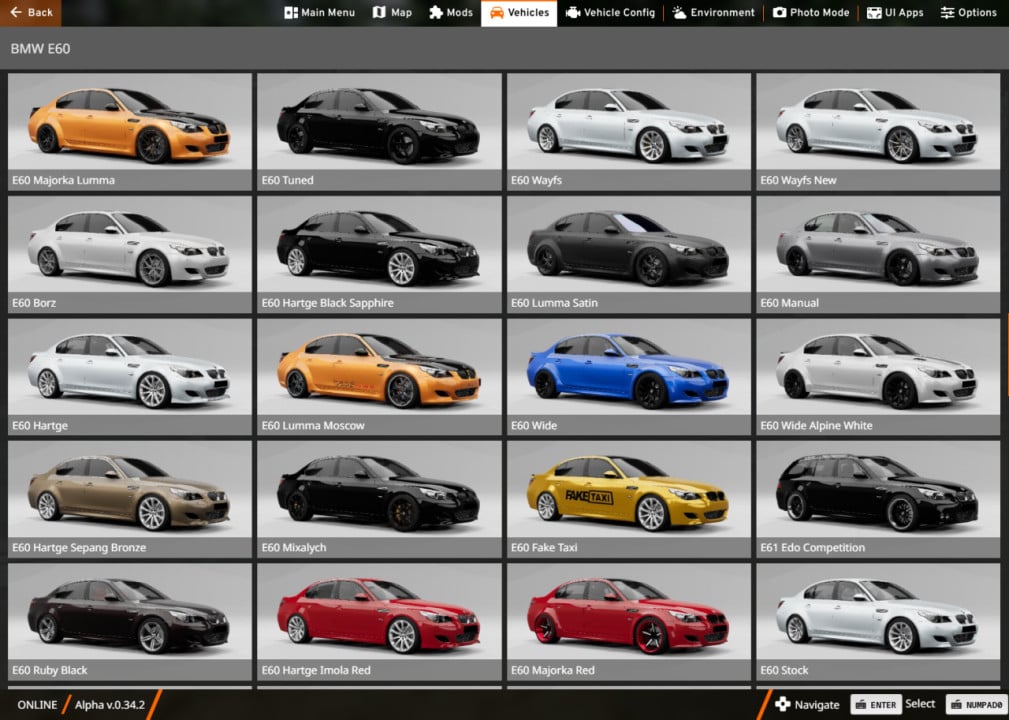Click the Back arrow icon
The height and width of the screenshot is (720, 1009).
16,12
